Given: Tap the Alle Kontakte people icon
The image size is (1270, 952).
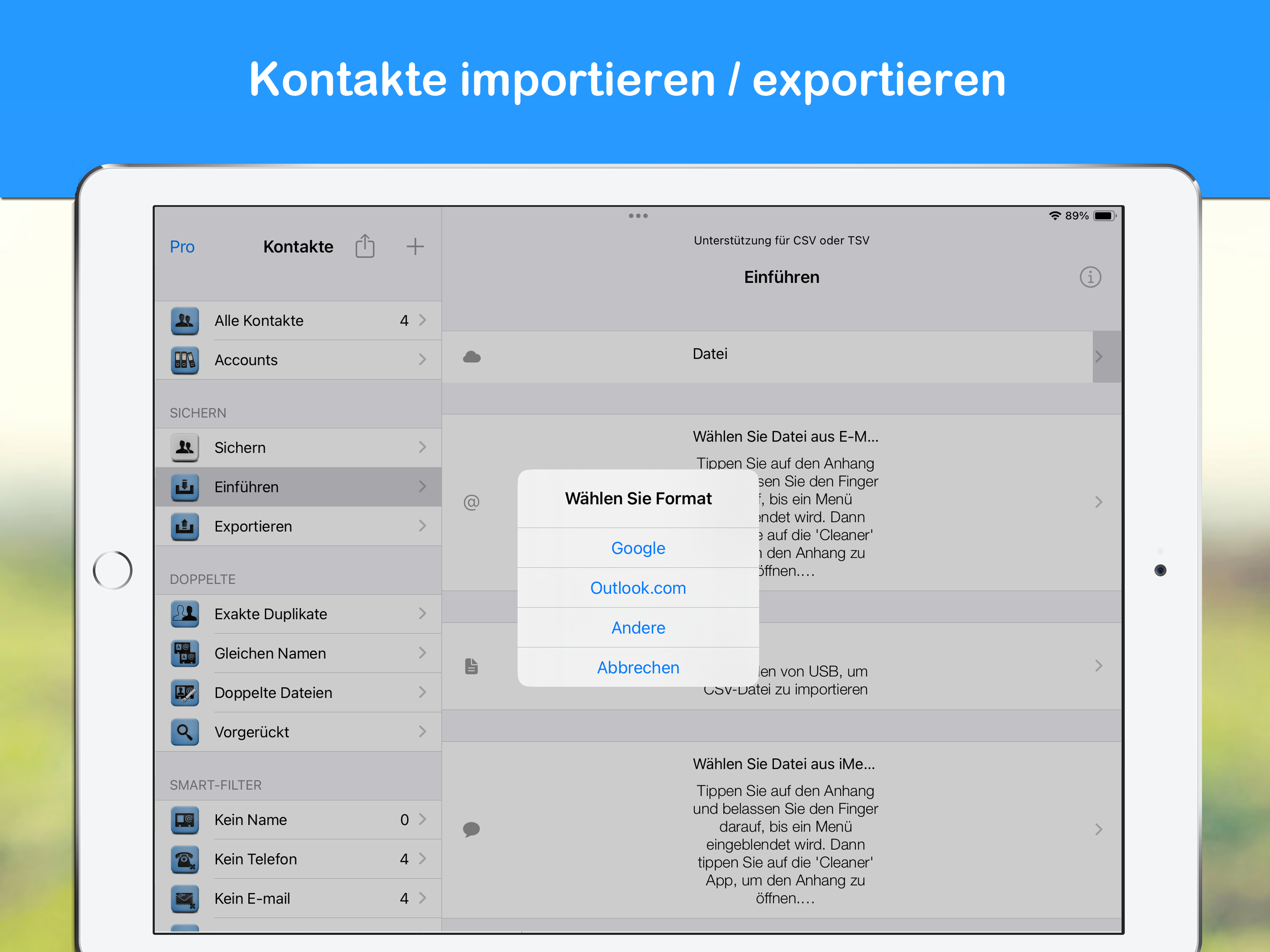Looking at the screenshot, I should click(185, 320).
